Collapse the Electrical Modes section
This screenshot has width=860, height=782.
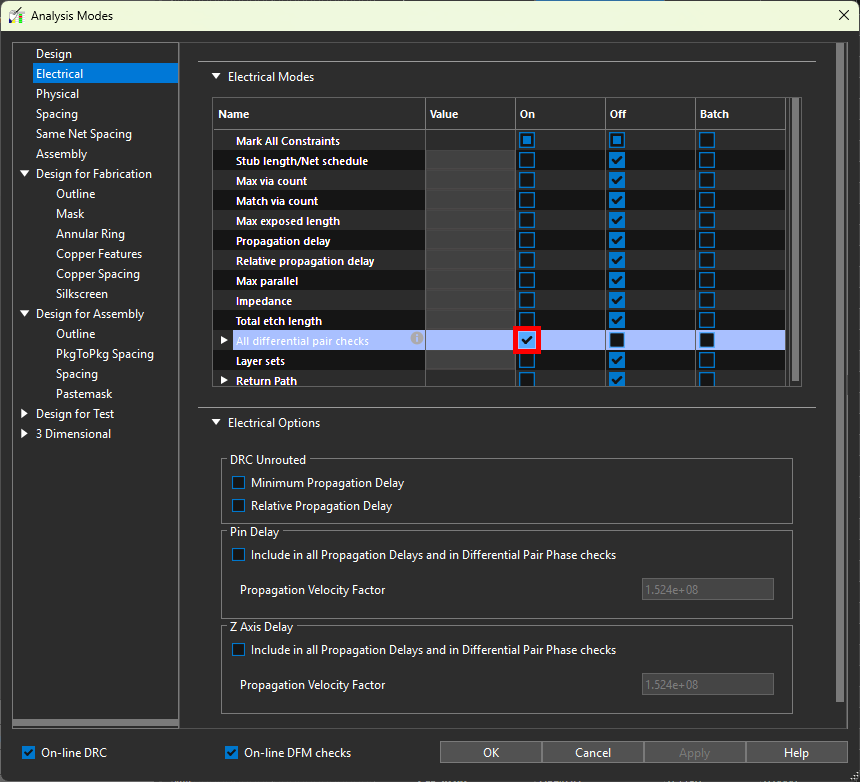[x=215, y=77]
